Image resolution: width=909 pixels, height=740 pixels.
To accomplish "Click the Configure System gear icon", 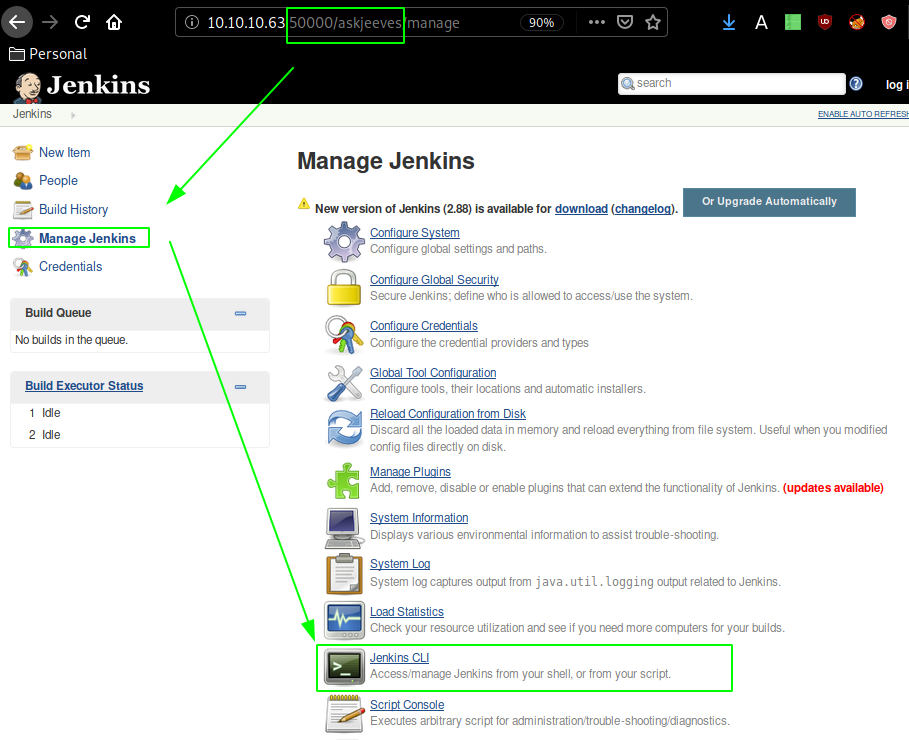I will [x=344, y=241].
